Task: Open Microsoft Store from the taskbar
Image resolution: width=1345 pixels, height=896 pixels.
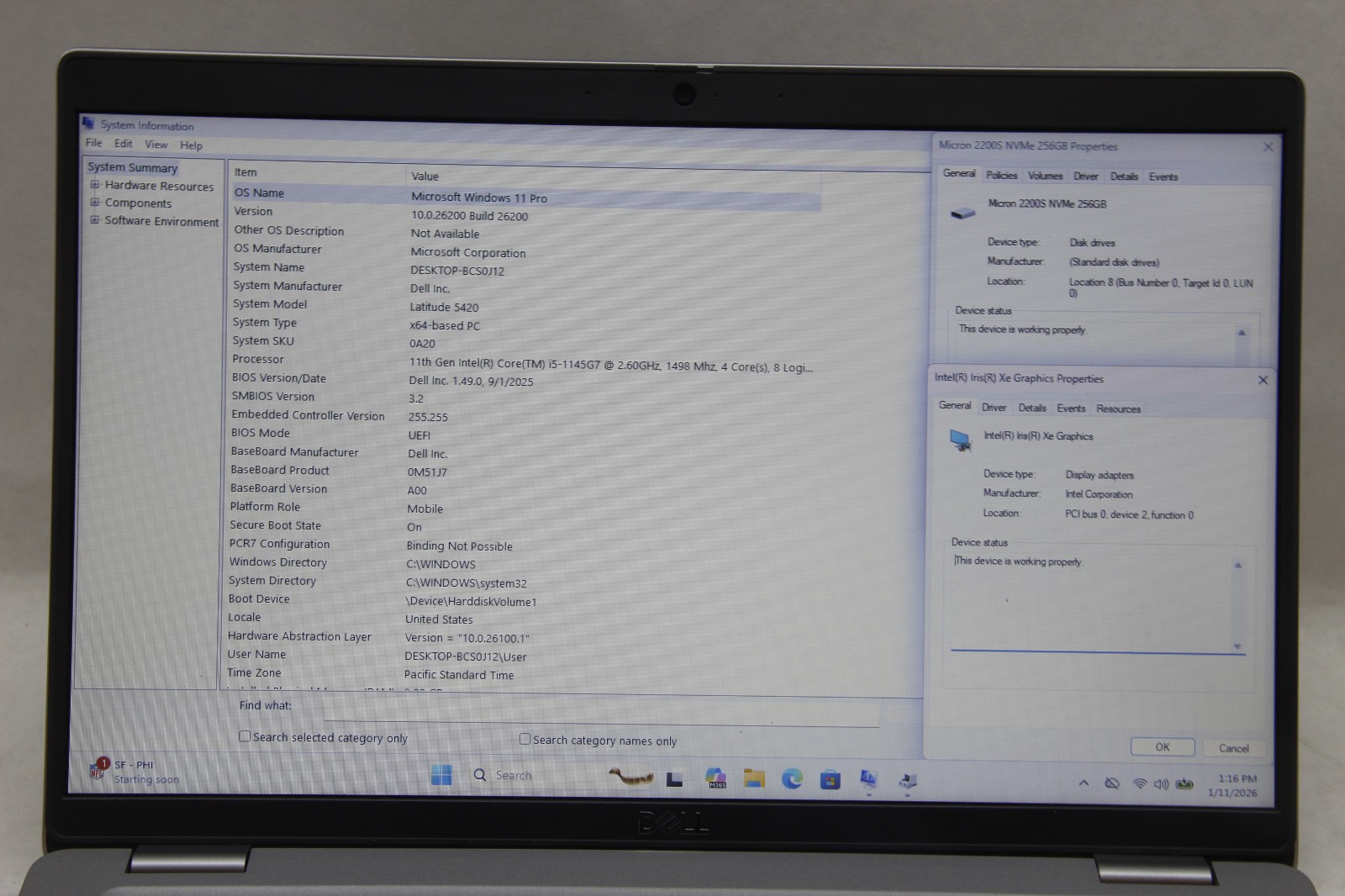Action: pyautogui.click(x=831, y=780)
